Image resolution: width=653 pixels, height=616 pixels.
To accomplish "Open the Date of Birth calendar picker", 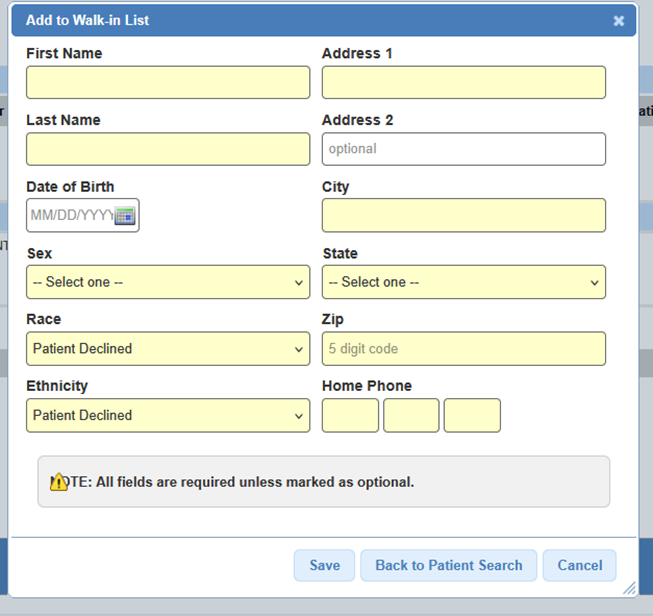I will tap(125, 216).
